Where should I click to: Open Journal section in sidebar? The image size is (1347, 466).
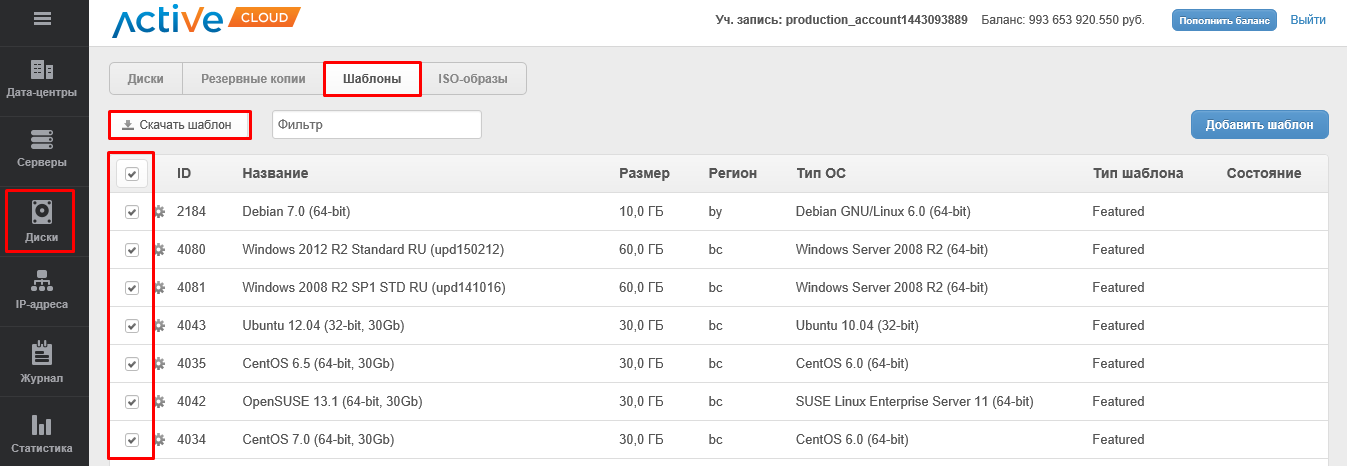[x=42, y=363]
